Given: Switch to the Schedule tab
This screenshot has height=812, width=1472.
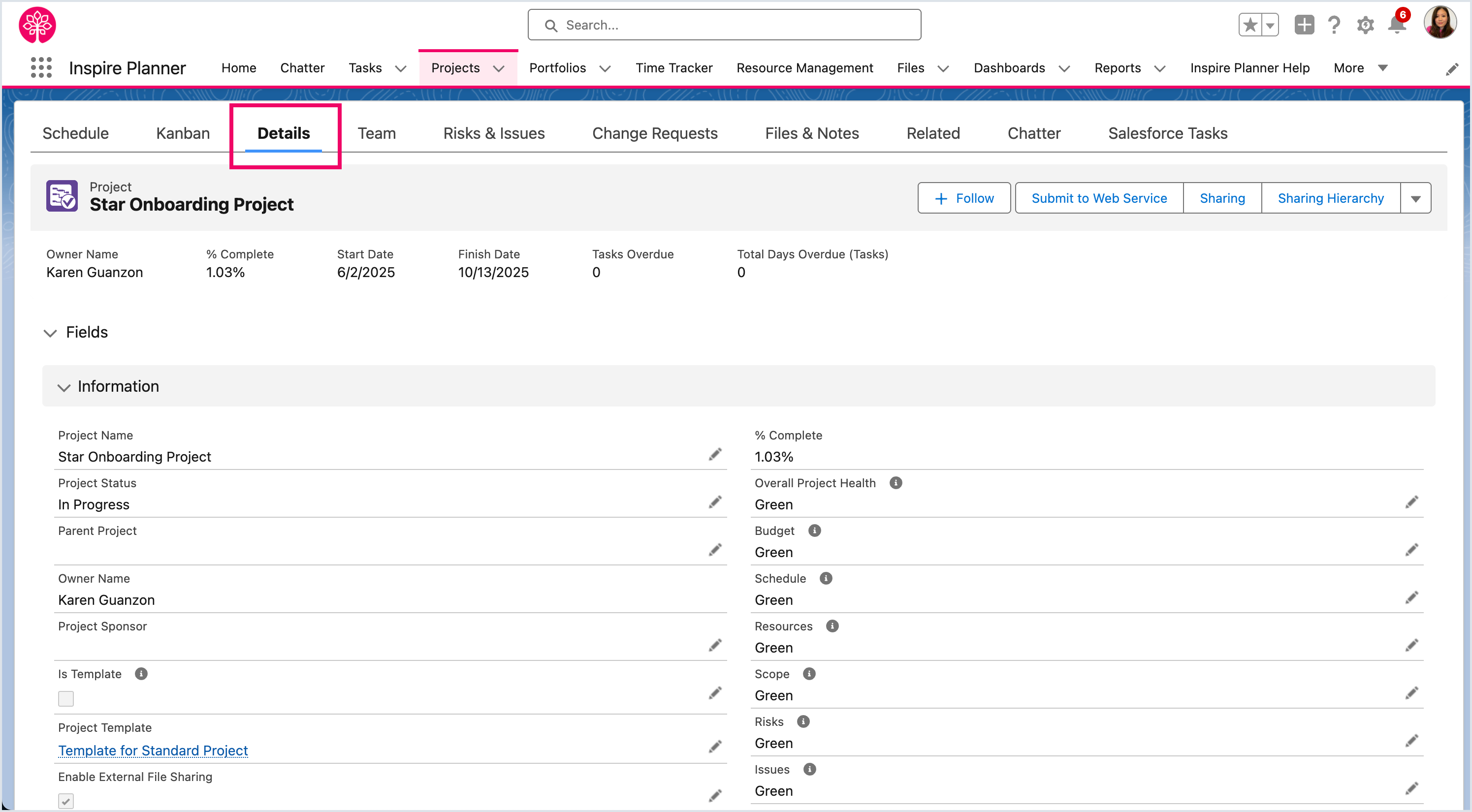Looking at the screenshot, I should (75, 134).
